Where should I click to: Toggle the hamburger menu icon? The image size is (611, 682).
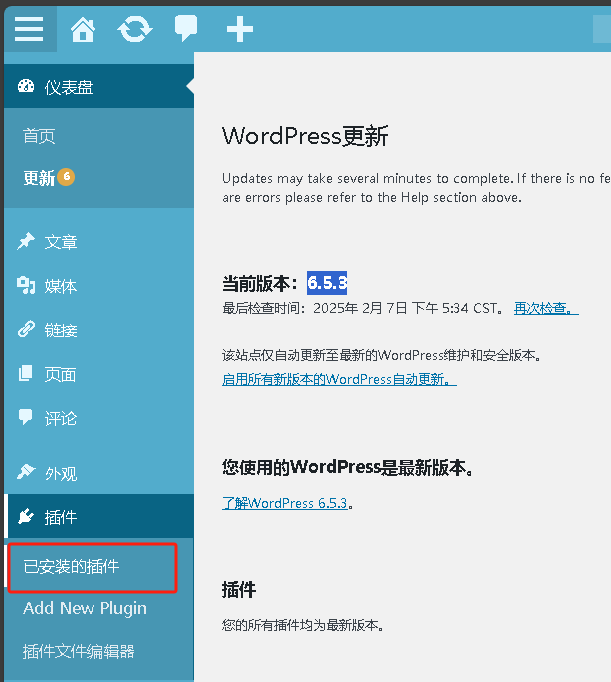tap(29, 29)
